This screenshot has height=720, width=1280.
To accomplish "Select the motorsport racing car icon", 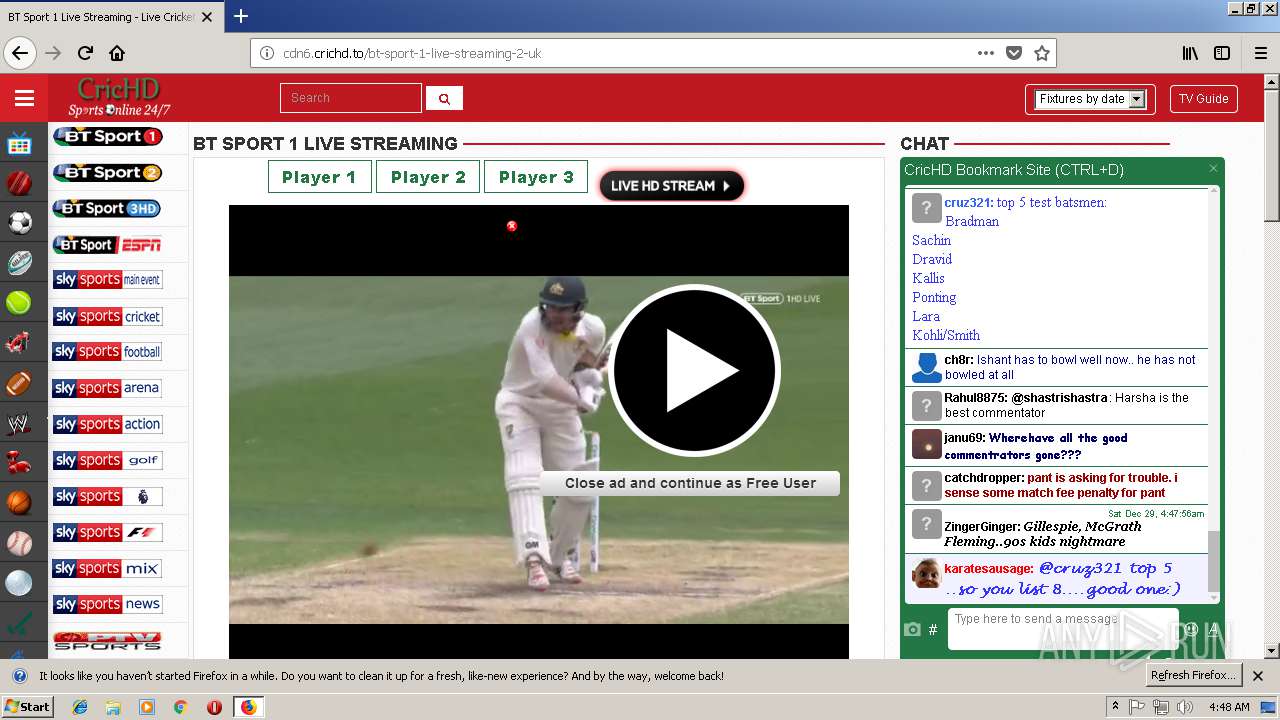I will coord(19,343).
